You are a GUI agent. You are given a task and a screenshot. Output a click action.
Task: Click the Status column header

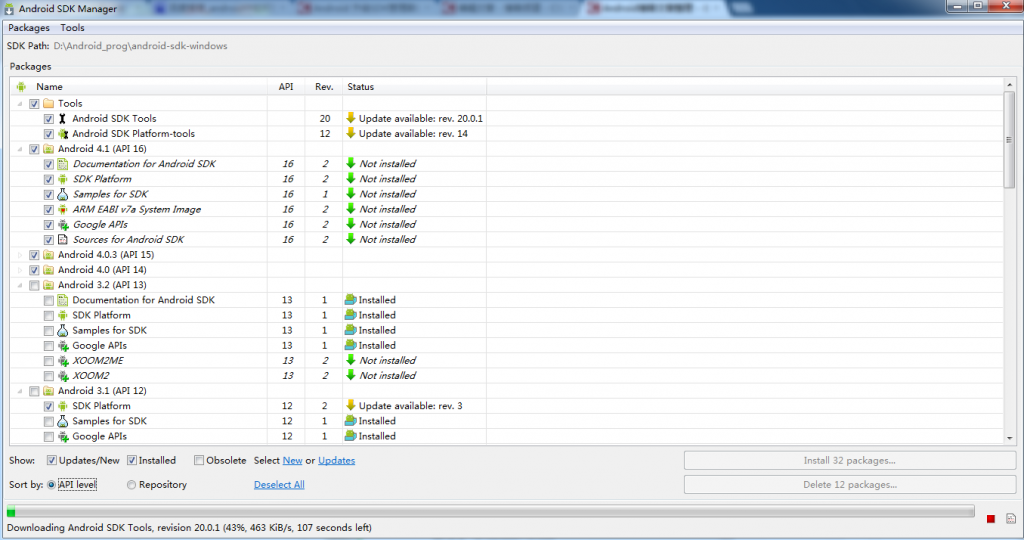tap(415, 87)
